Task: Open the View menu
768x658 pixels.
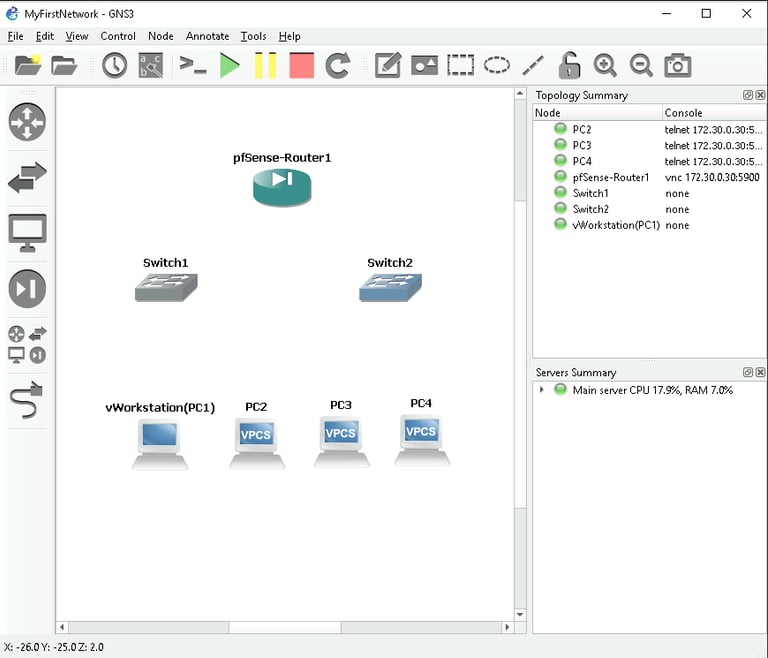Action: pos(77,36)
